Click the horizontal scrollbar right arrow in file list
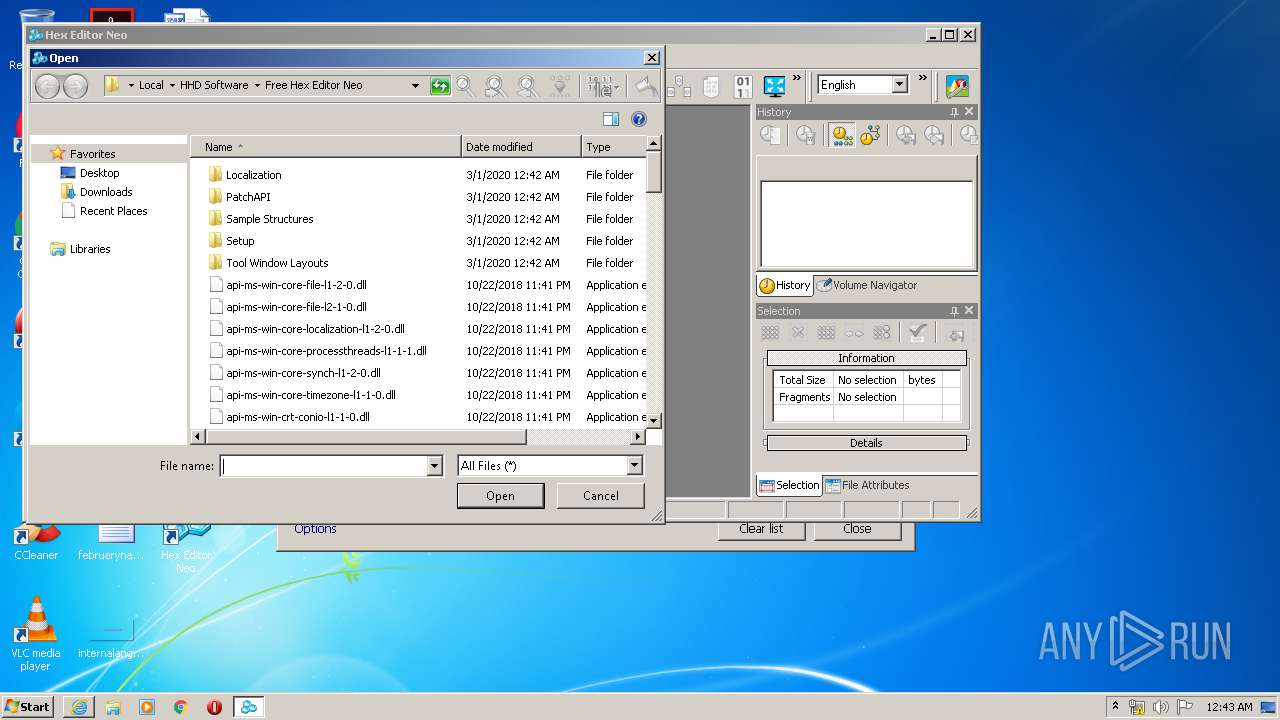 tap(638, 437)
